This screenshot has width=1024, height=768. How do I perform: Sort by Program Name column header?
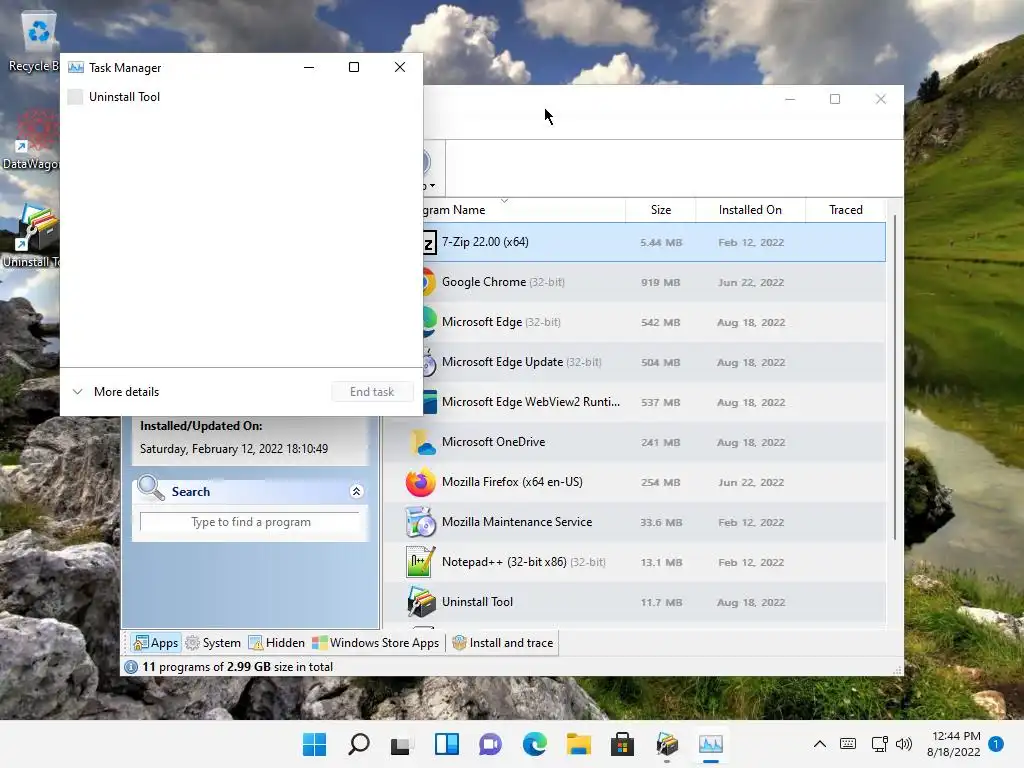point(524,210)
